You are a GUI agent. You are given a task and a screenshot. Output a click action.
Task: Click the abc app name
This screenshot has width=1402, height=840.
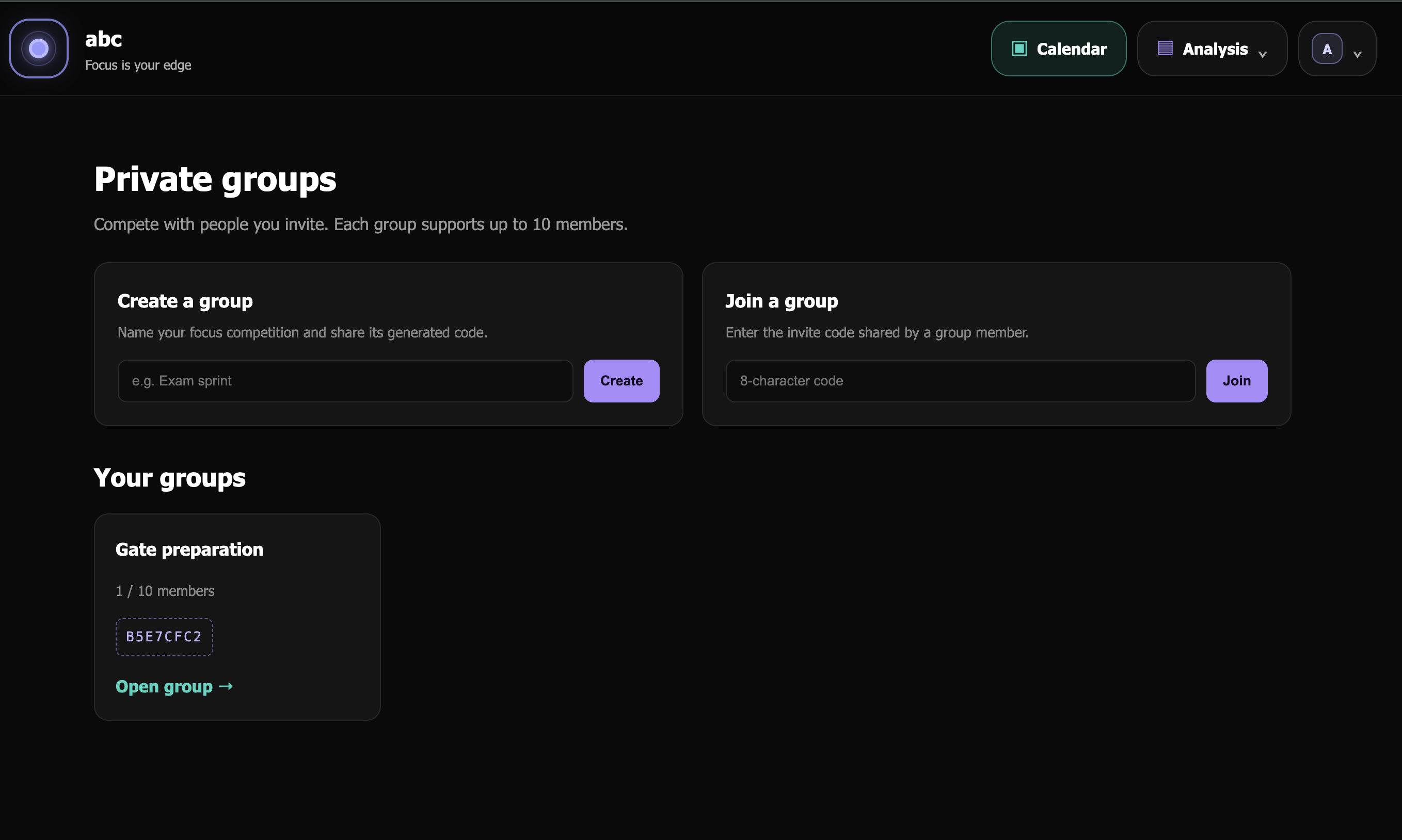coord(103,40)
